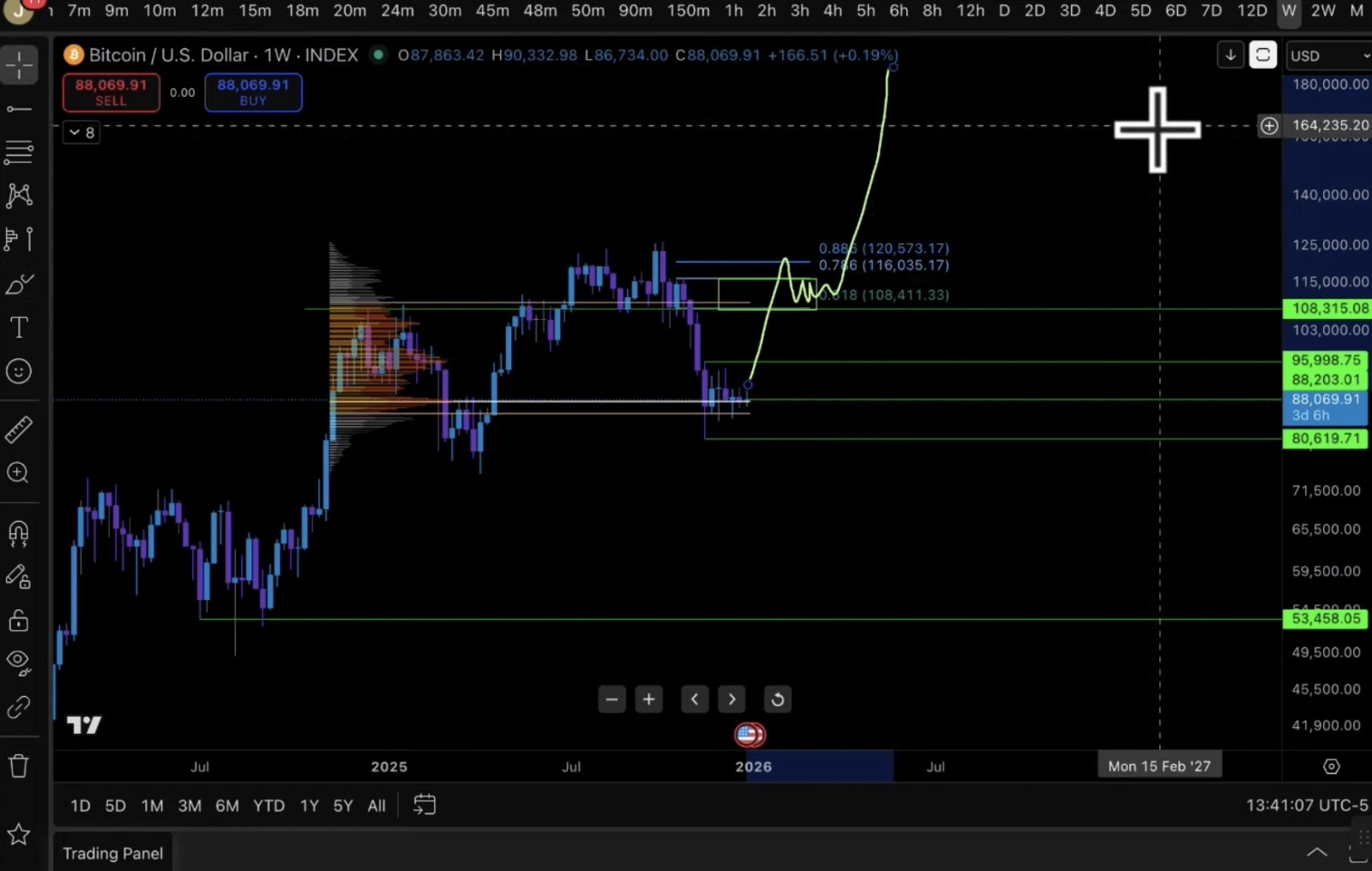
Task: Open the Go to date calendar icon
Action: coord(424,805)
